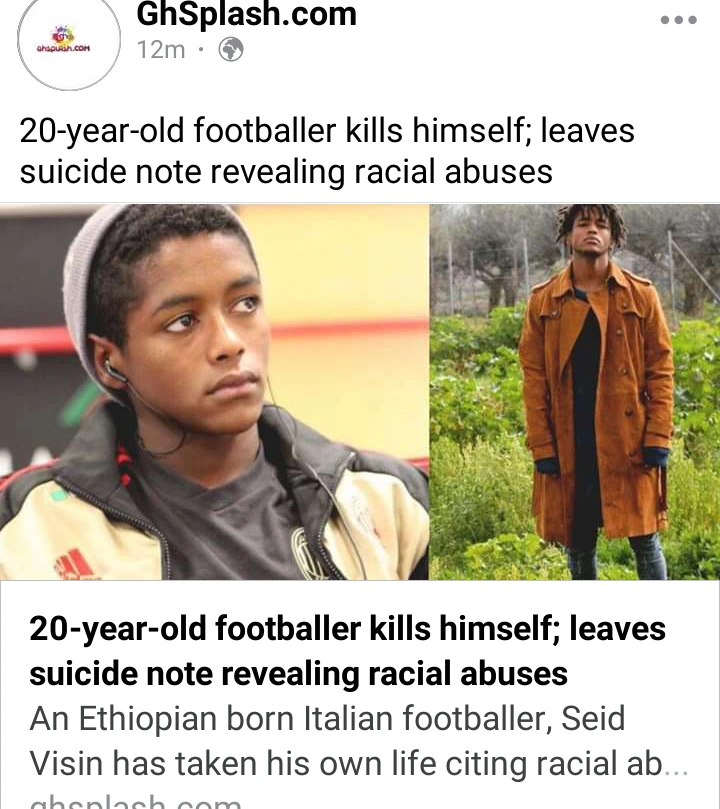This screenshot has height=809, width=720.
Task: Click the earphone in the man's ear
Action: pos(115,370)
